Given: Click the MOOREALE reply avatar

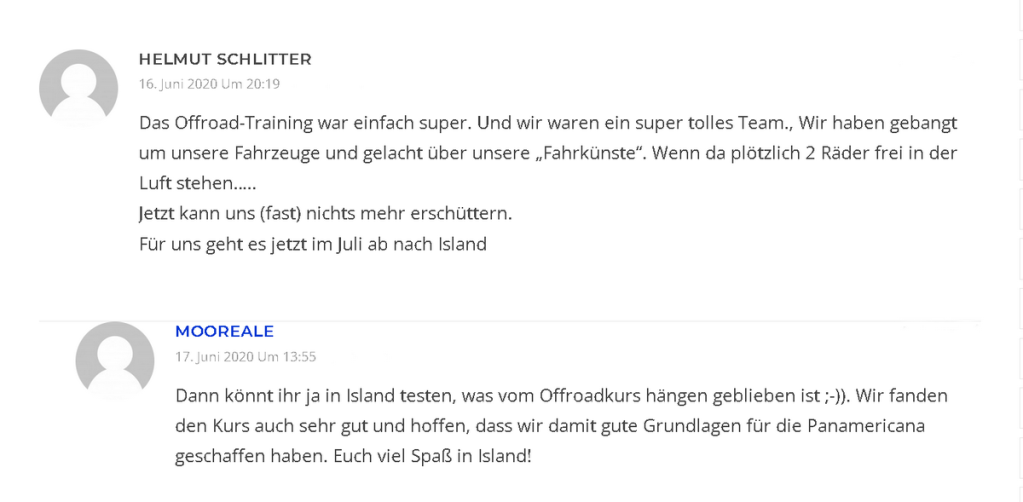Looking at the screenshot, I should click(115, 360).
